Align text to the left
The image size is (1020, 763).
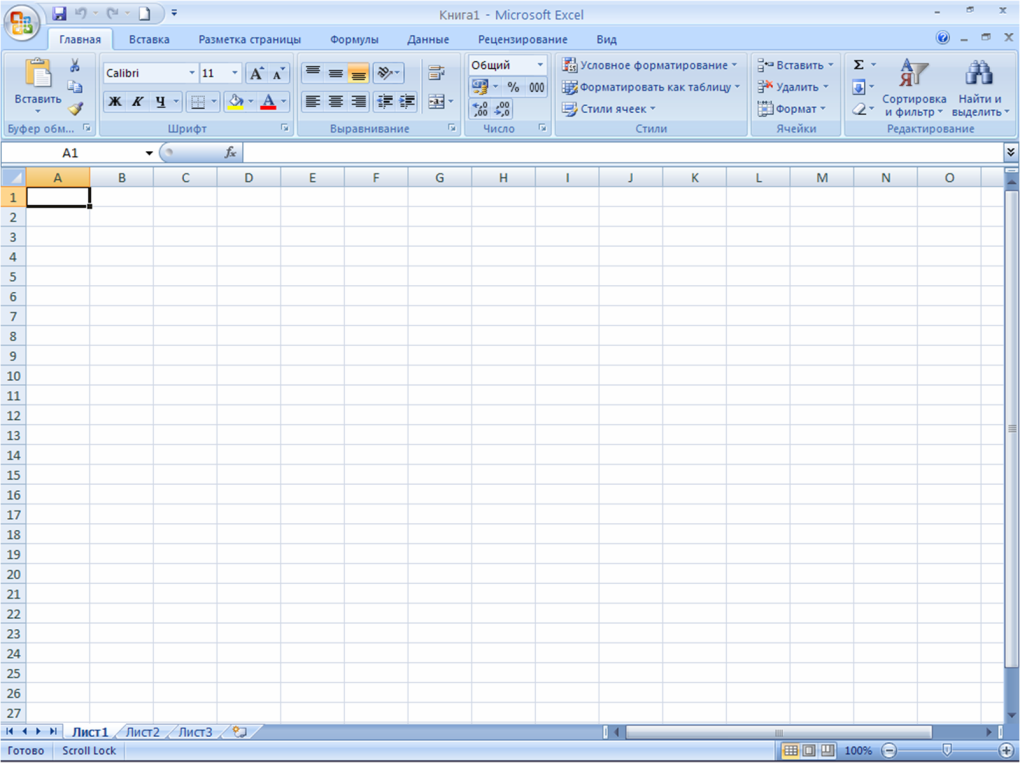click(x=313, y=101)
